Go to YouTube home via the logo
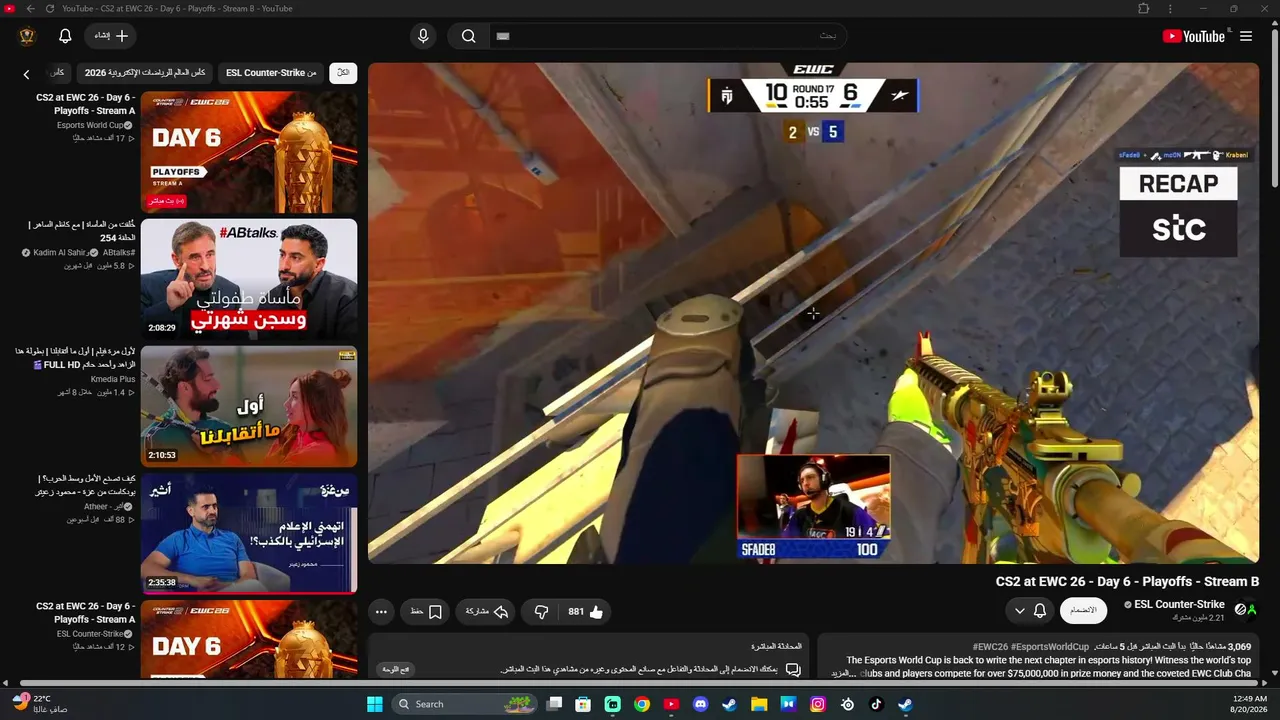The image size is (1280, 720). 1194,36
